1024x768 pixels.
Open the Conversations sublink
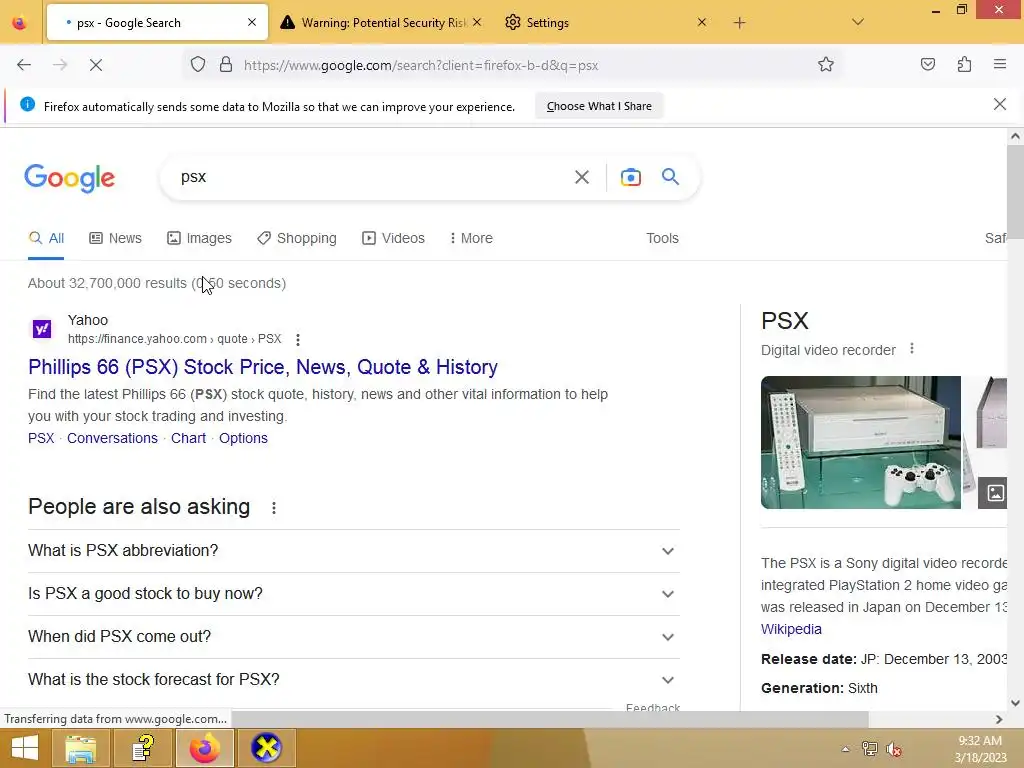tap(112, 438)
